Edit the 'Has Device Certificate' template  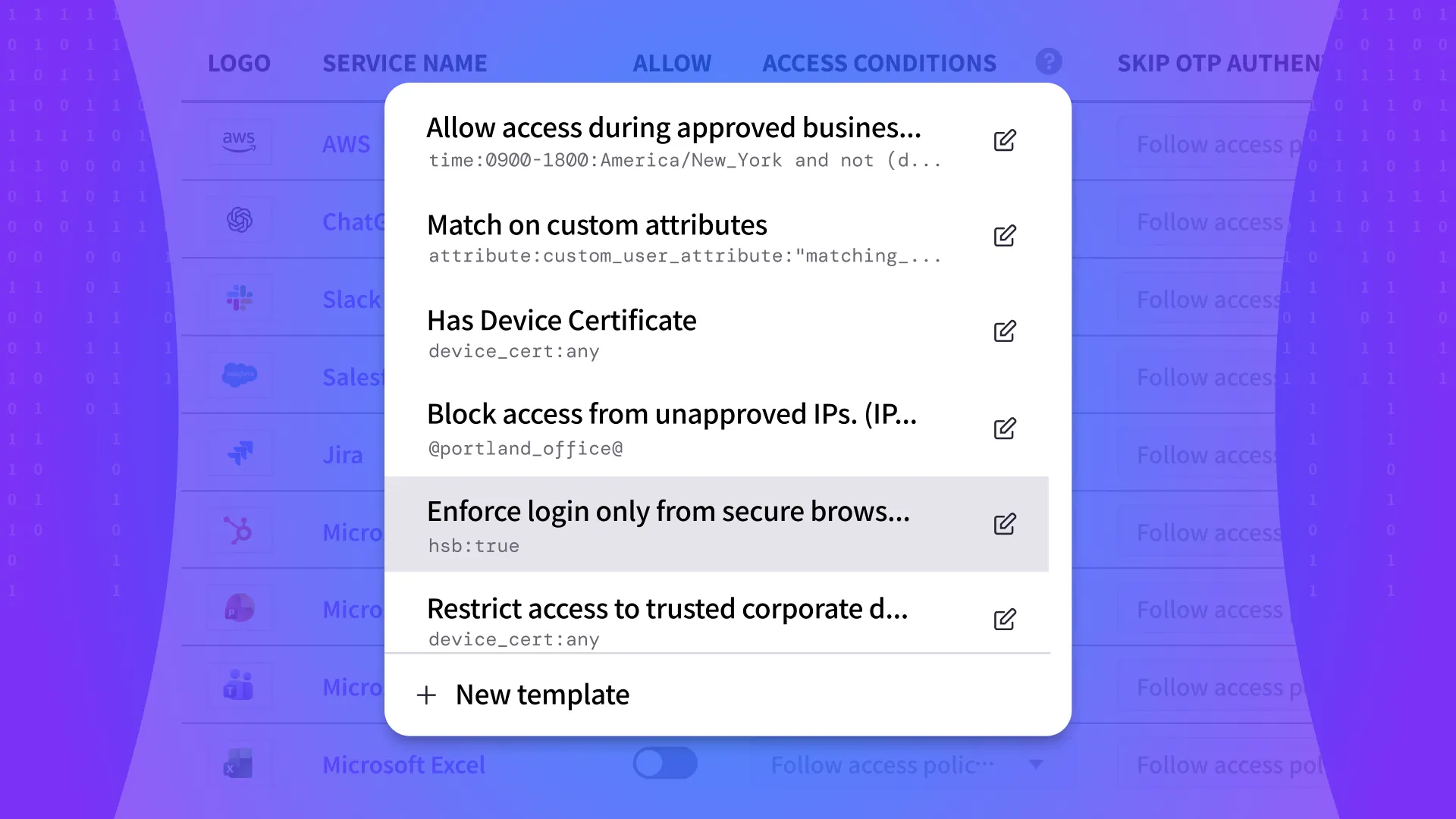tap(1005, 331)
